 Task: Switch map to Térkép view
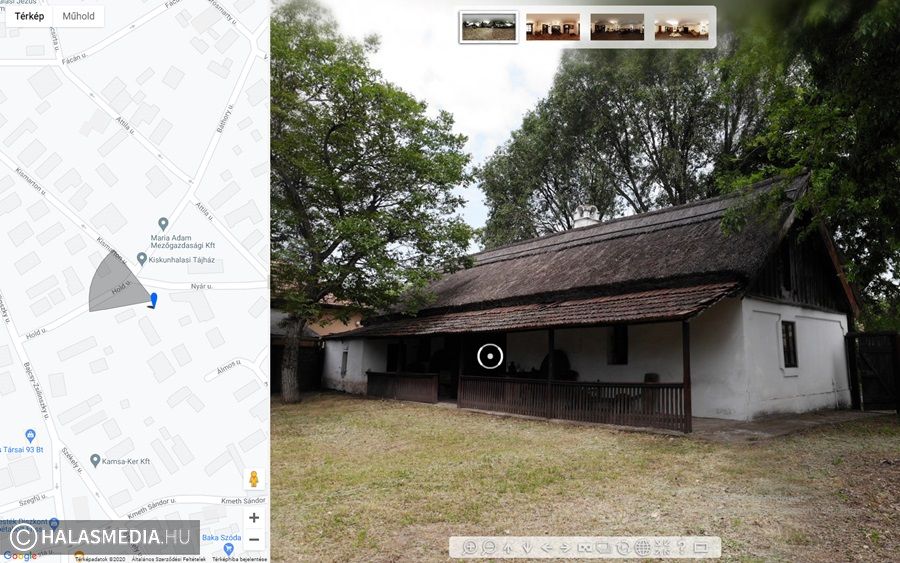pyautogui.click(x=29, y=16)
